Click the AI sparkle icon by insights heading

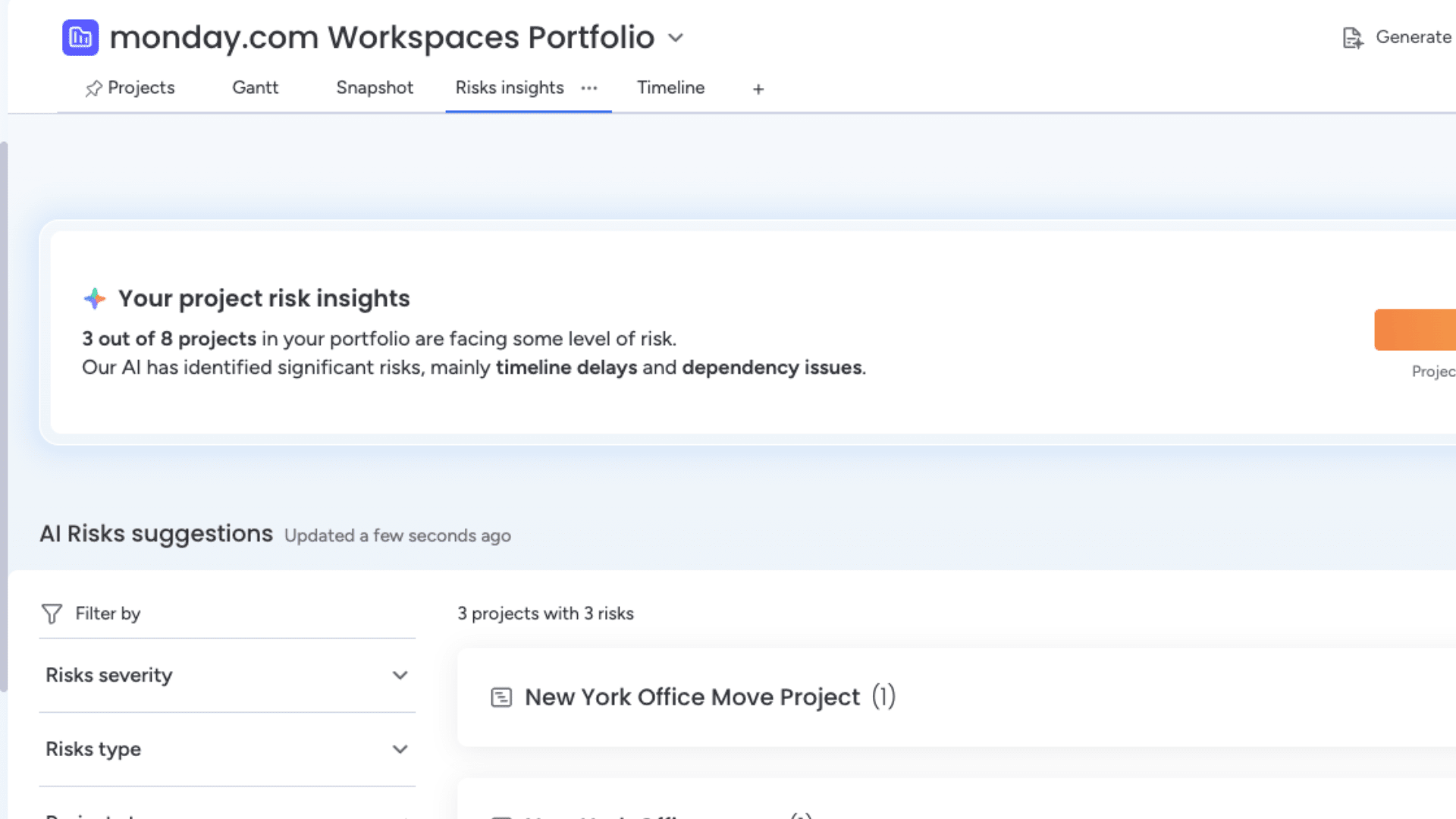[95, 299]
